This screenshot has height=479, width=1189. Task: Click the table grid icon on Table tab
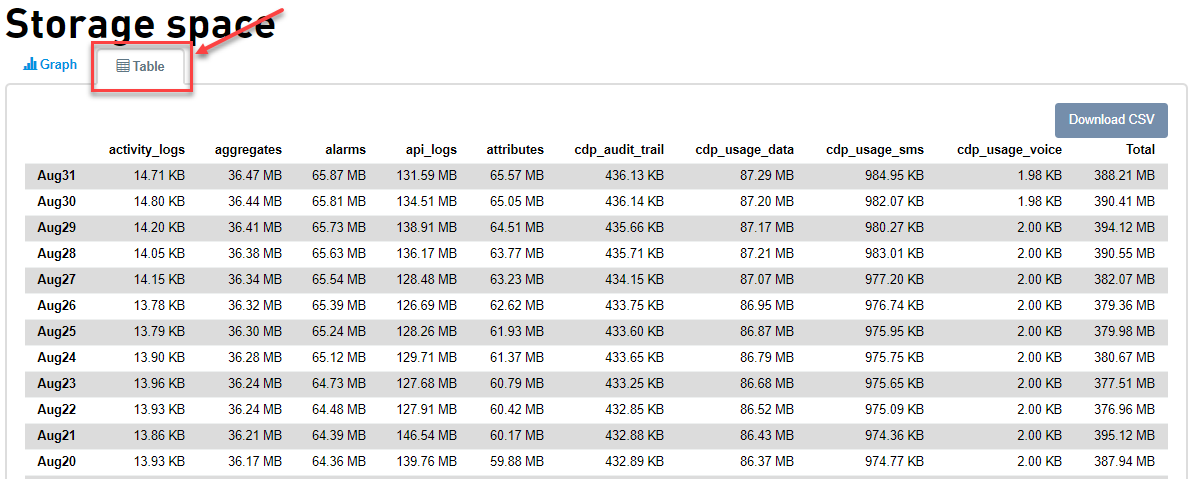coord(122,66)
